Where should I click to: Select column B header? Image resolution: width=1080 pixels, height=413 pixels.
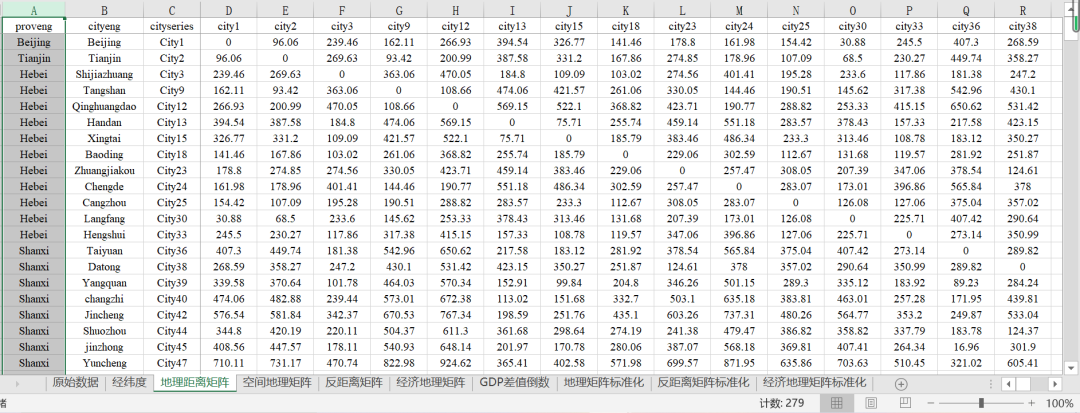pyautogui.click(x=105, y=10)
